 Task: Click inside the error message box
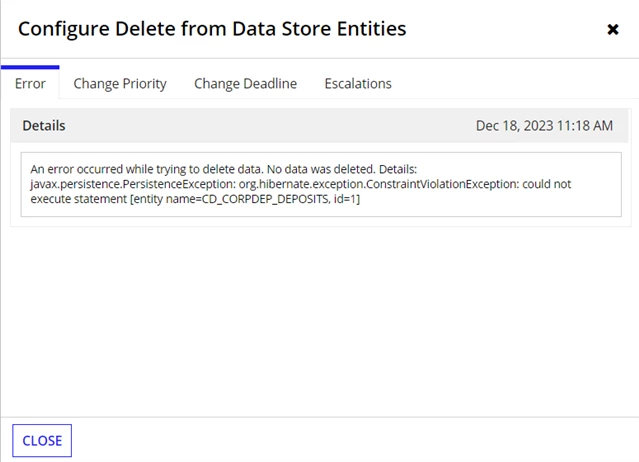pos(321,184)
